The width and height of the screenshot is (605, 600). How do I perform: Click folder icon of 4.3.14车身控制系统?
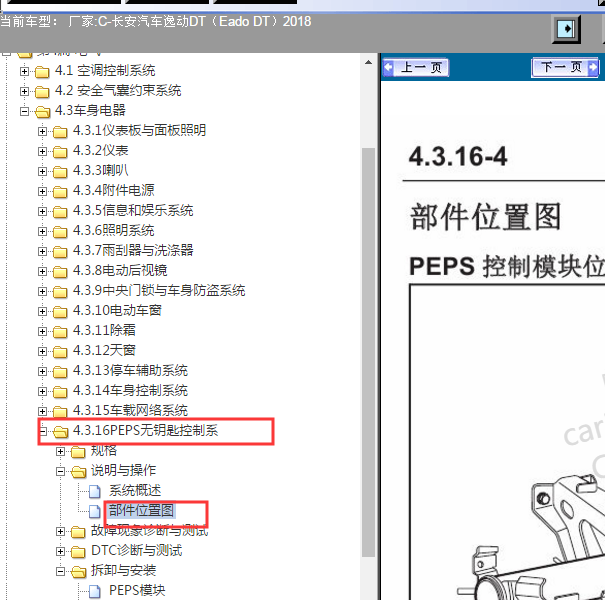tap(60, 392)
